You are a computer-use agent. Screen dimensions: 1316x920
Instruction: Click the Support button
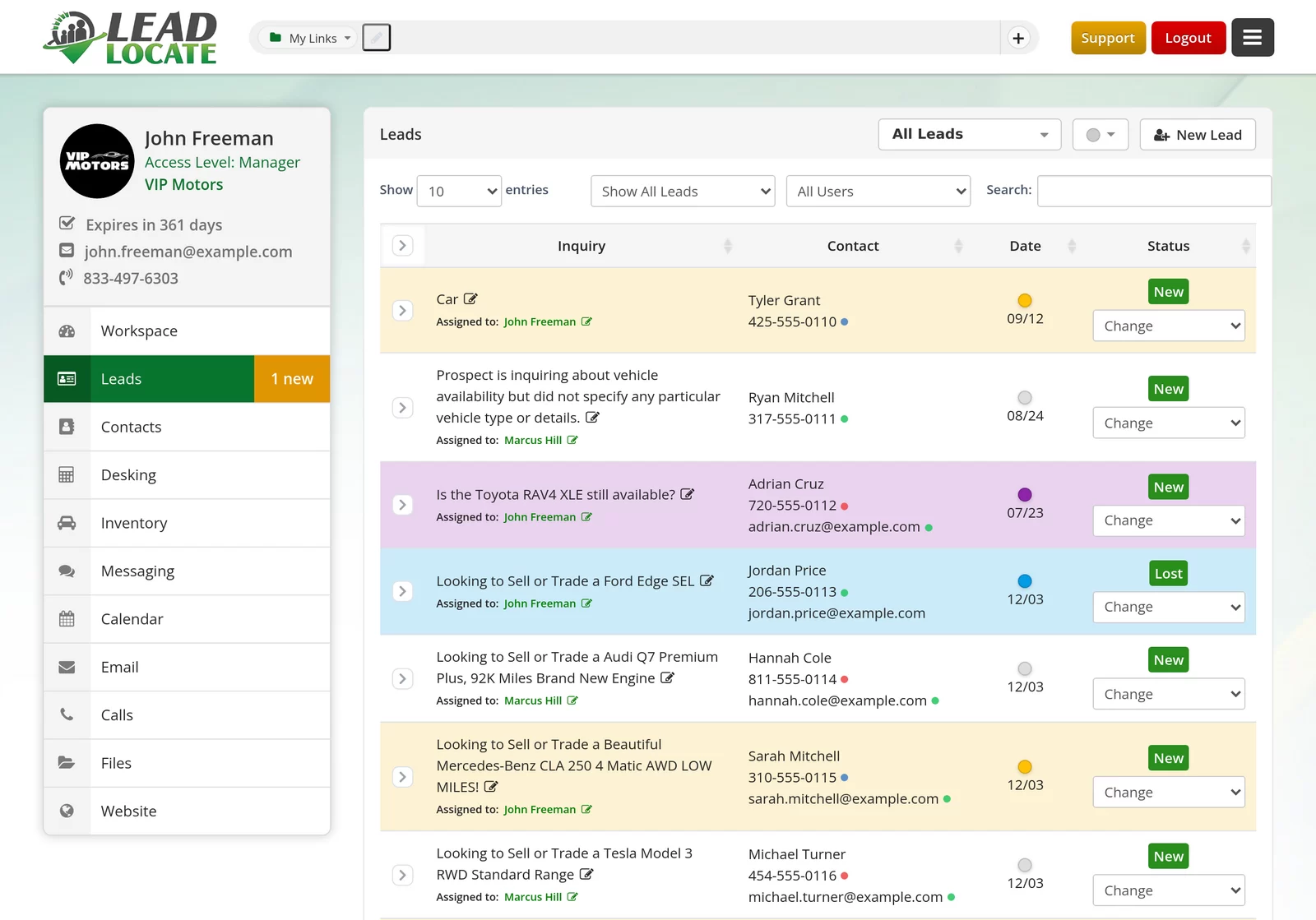pos(1108,38)
